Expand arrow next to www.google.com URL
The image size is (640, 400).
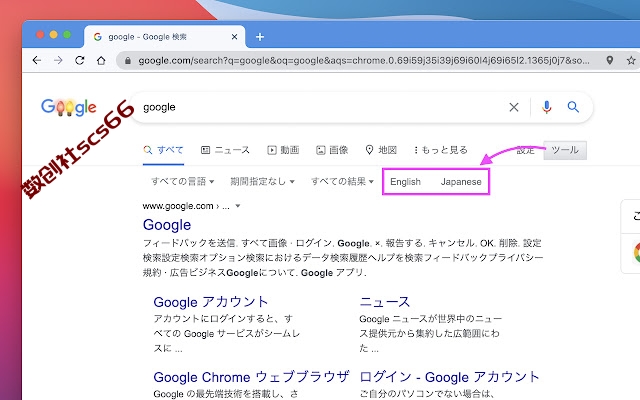click(238, 206)
